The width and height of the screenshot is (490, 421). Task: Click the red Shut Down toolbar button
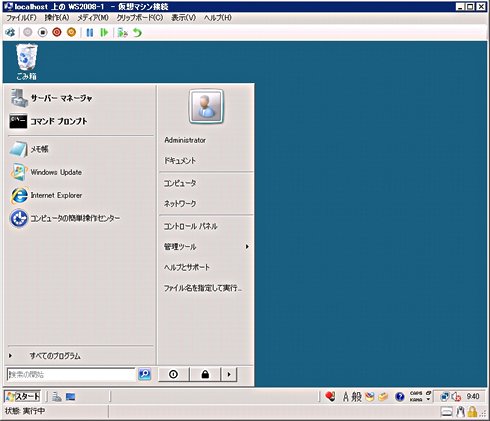(57, 32)
